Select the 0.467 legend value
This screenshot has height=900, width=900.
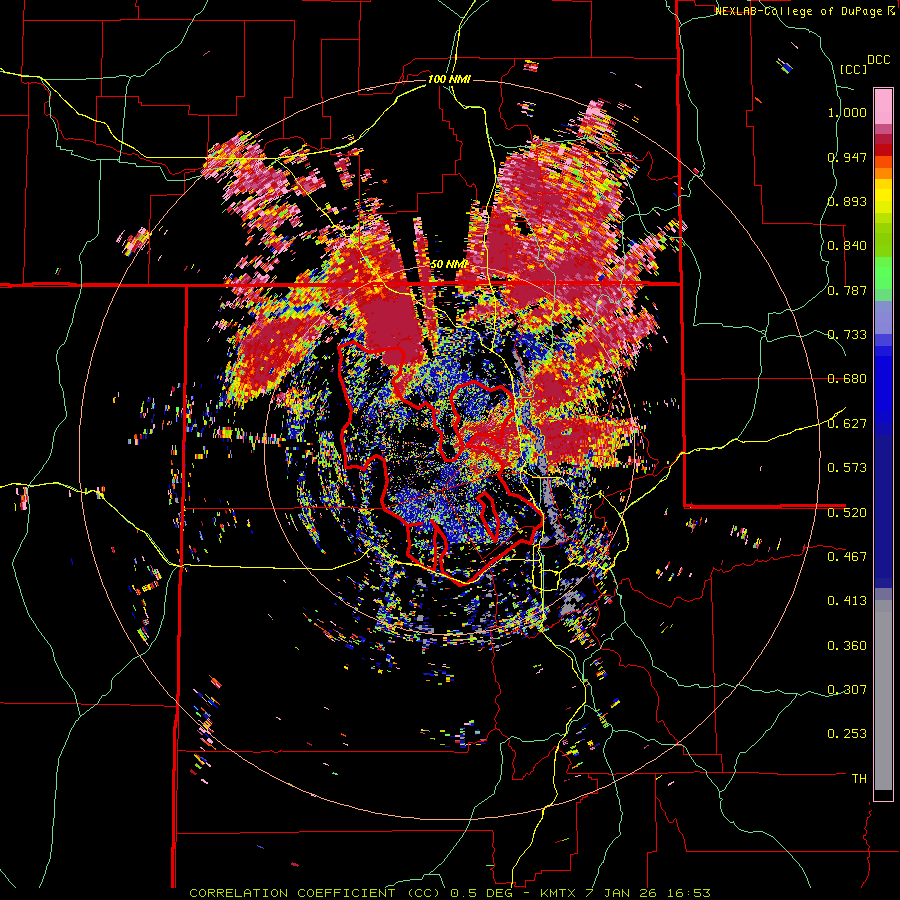point(847,556)
